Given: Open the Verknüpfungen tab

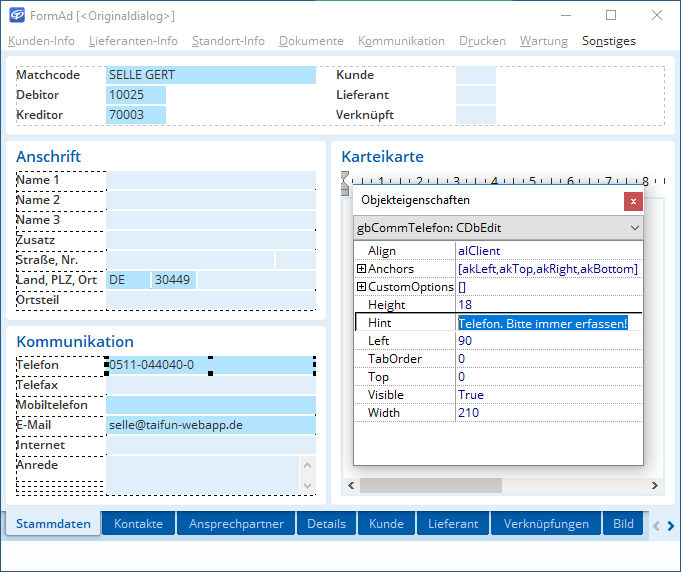Looking at the screenshot, I should [x=546, y=524].
